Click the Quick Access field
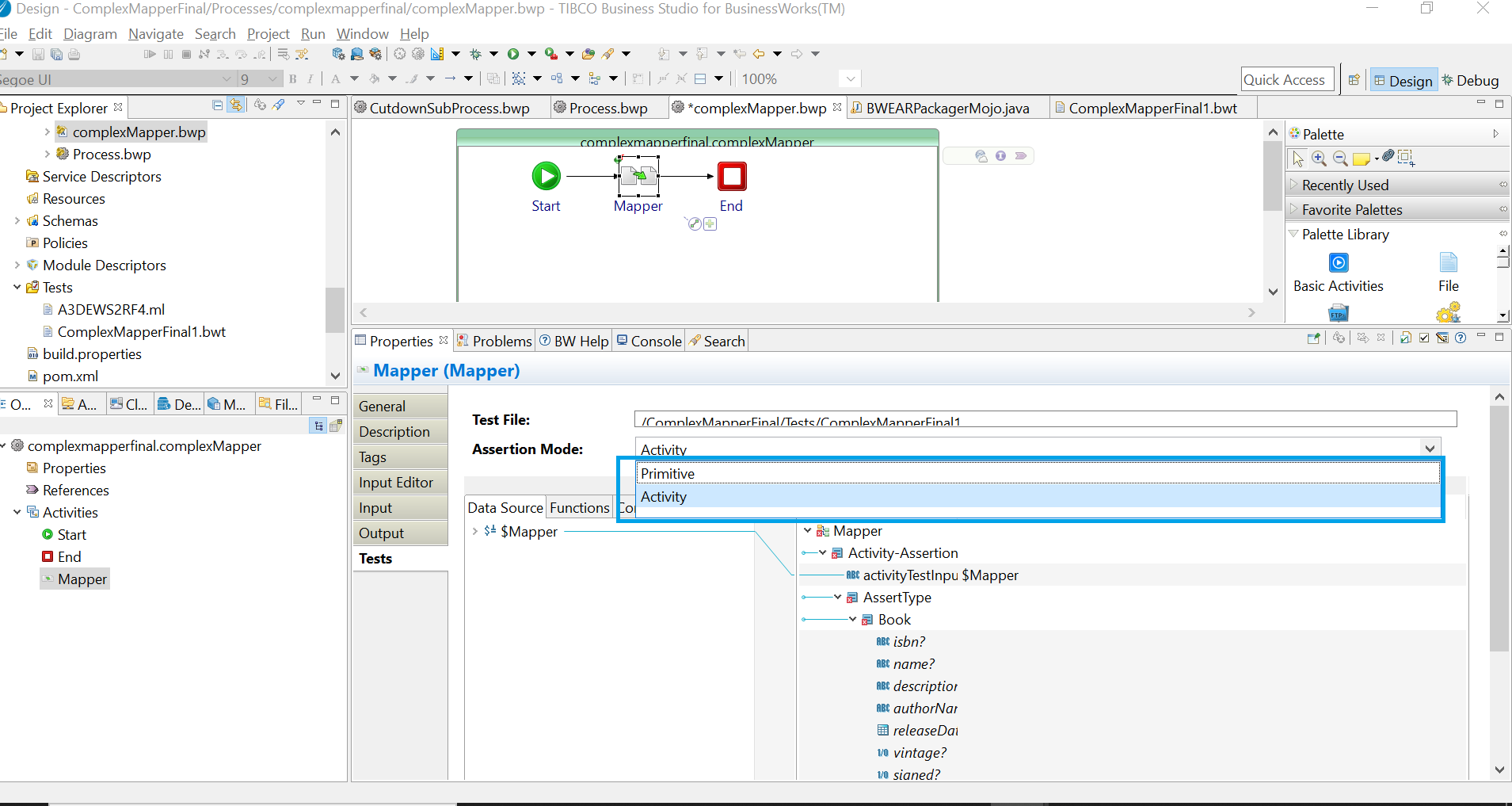The width and height of the screenshot is (1512, 806). 1288,79
